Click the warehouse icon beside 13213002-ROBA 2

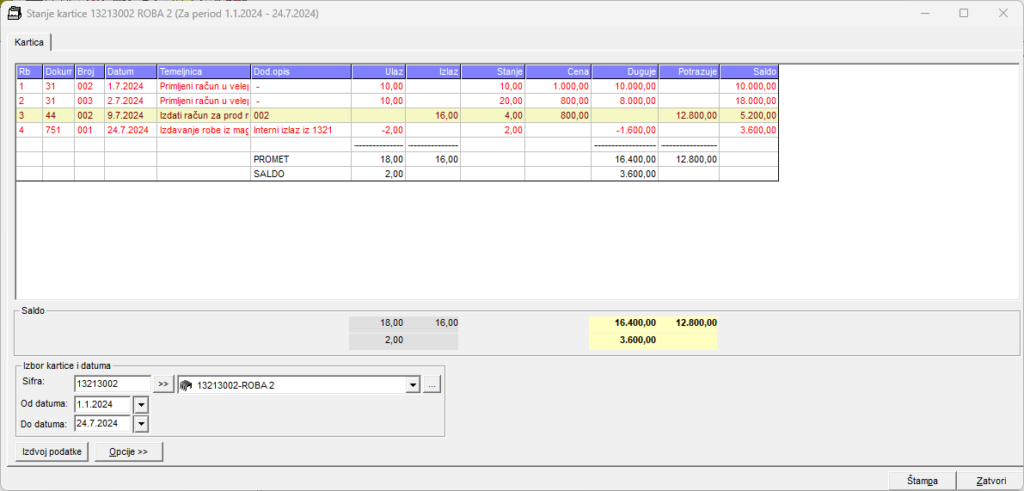coord(186,384)
